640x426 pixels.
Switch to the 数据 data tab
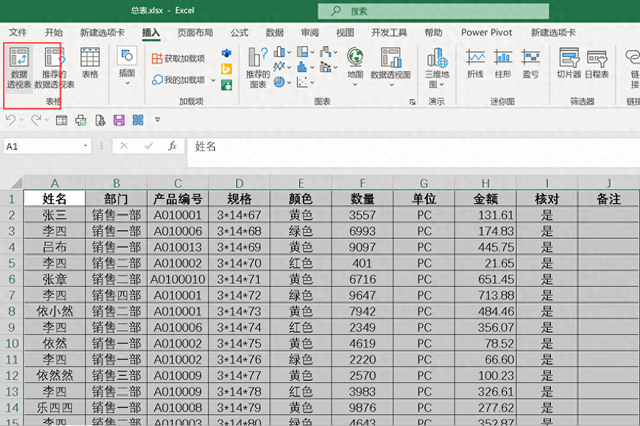click(275, 32)
